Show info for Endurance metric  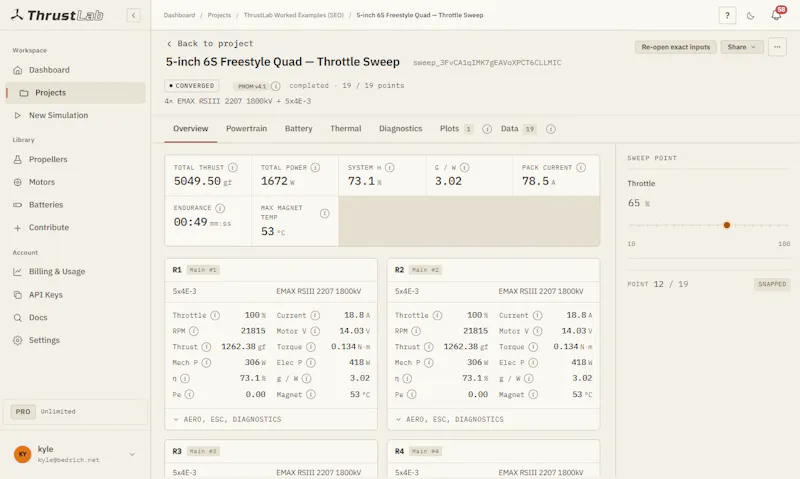tap(220, 208)
